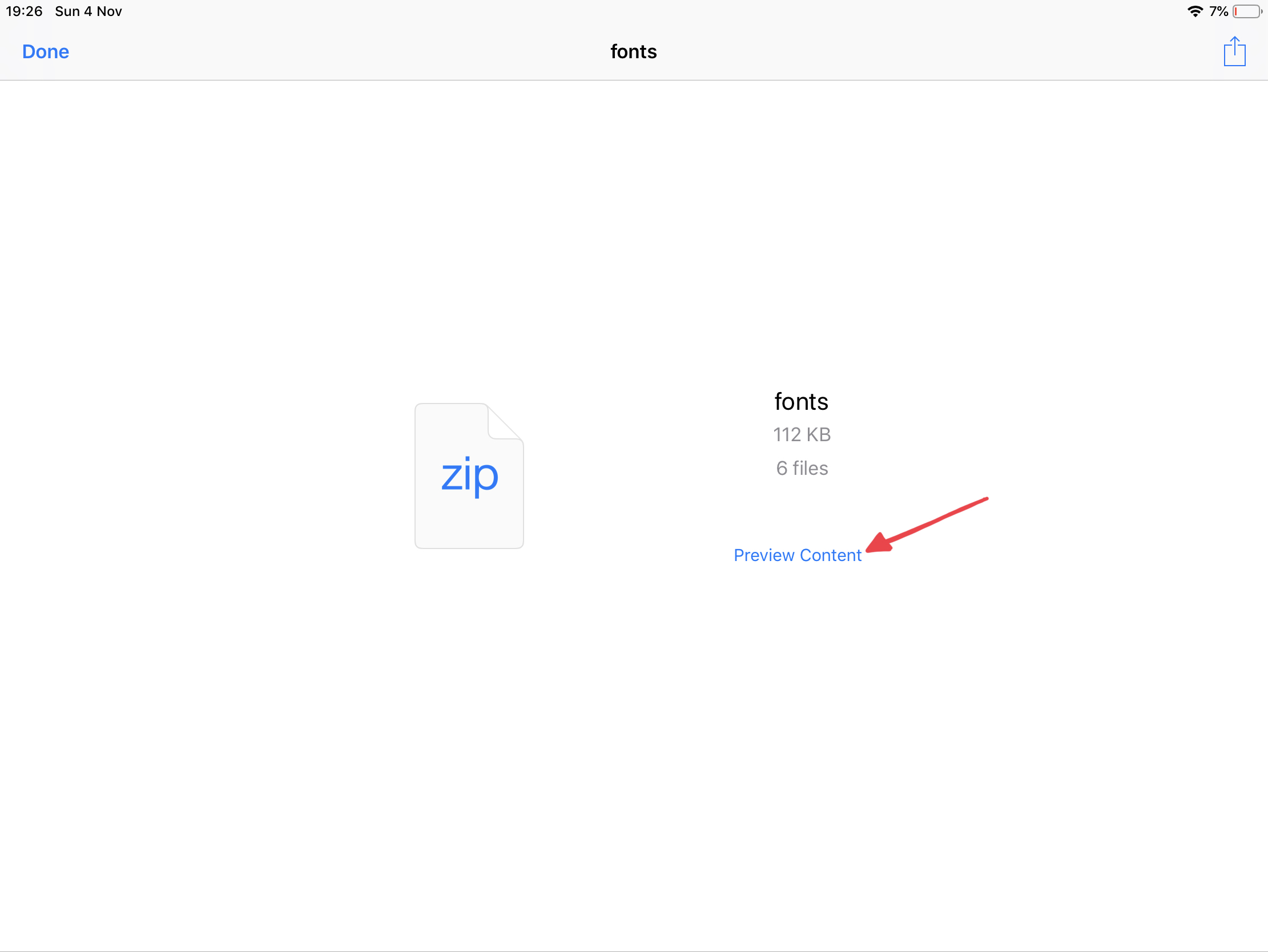Tap the zip file icon
This screenshot has height=952, width=1268.
(x=469, y=475)
